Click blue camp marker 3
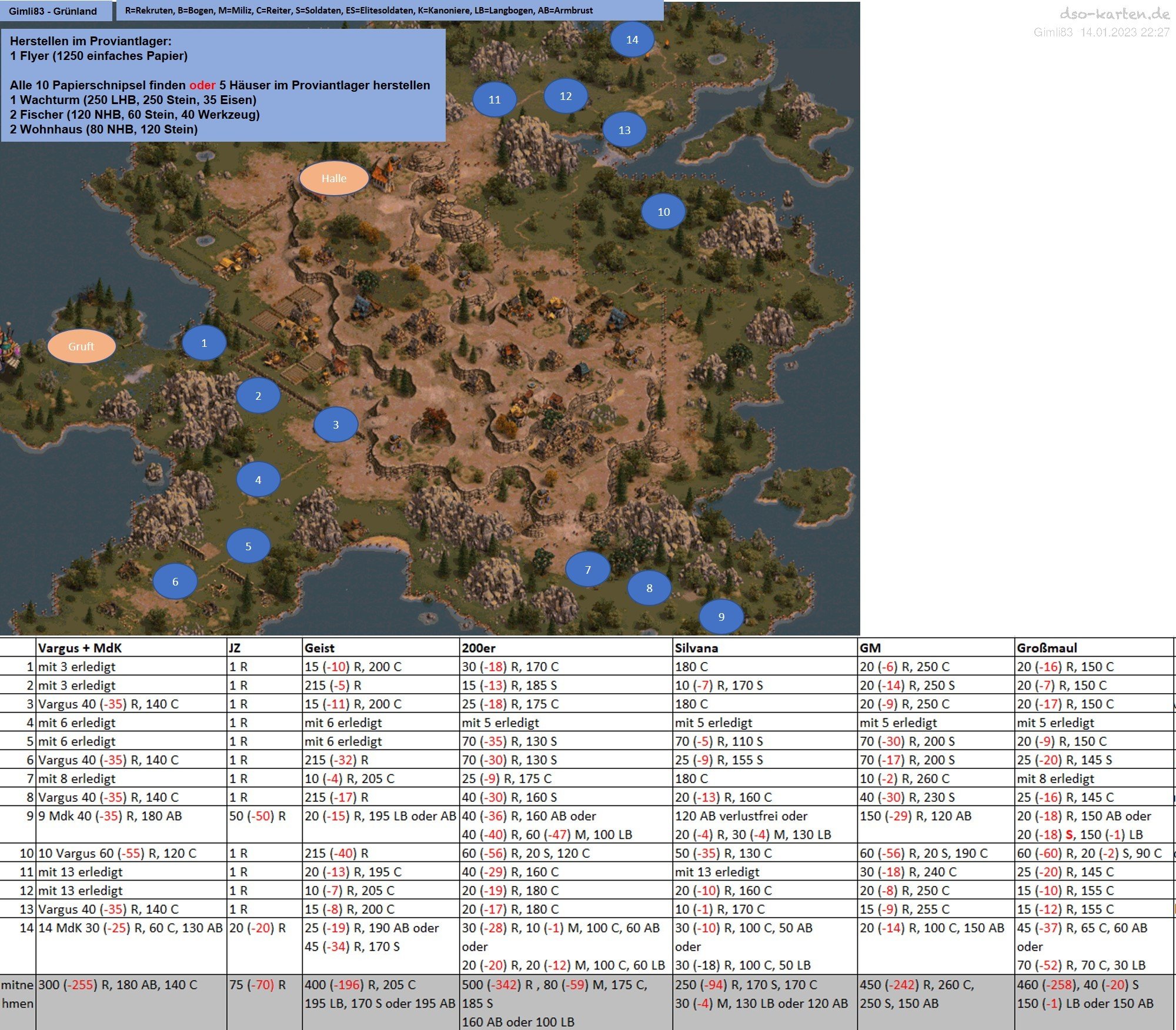1176x1030 pixels. [336, 424]
